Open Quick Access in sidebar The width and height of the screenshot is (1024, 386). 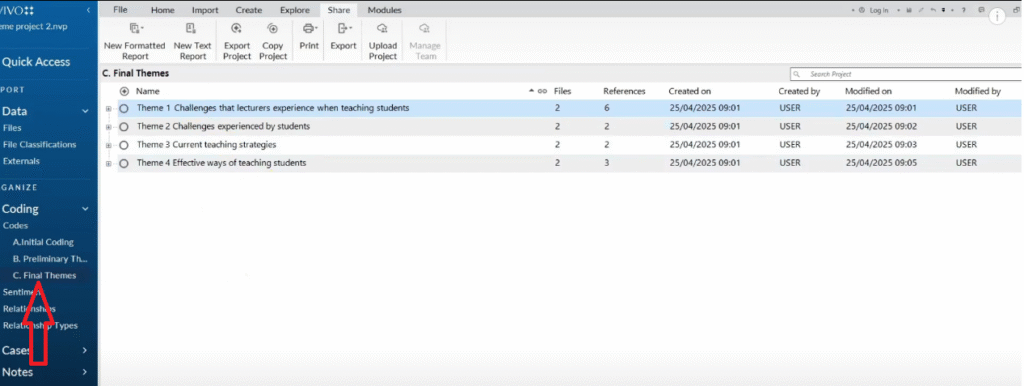[x=36, y=62]
